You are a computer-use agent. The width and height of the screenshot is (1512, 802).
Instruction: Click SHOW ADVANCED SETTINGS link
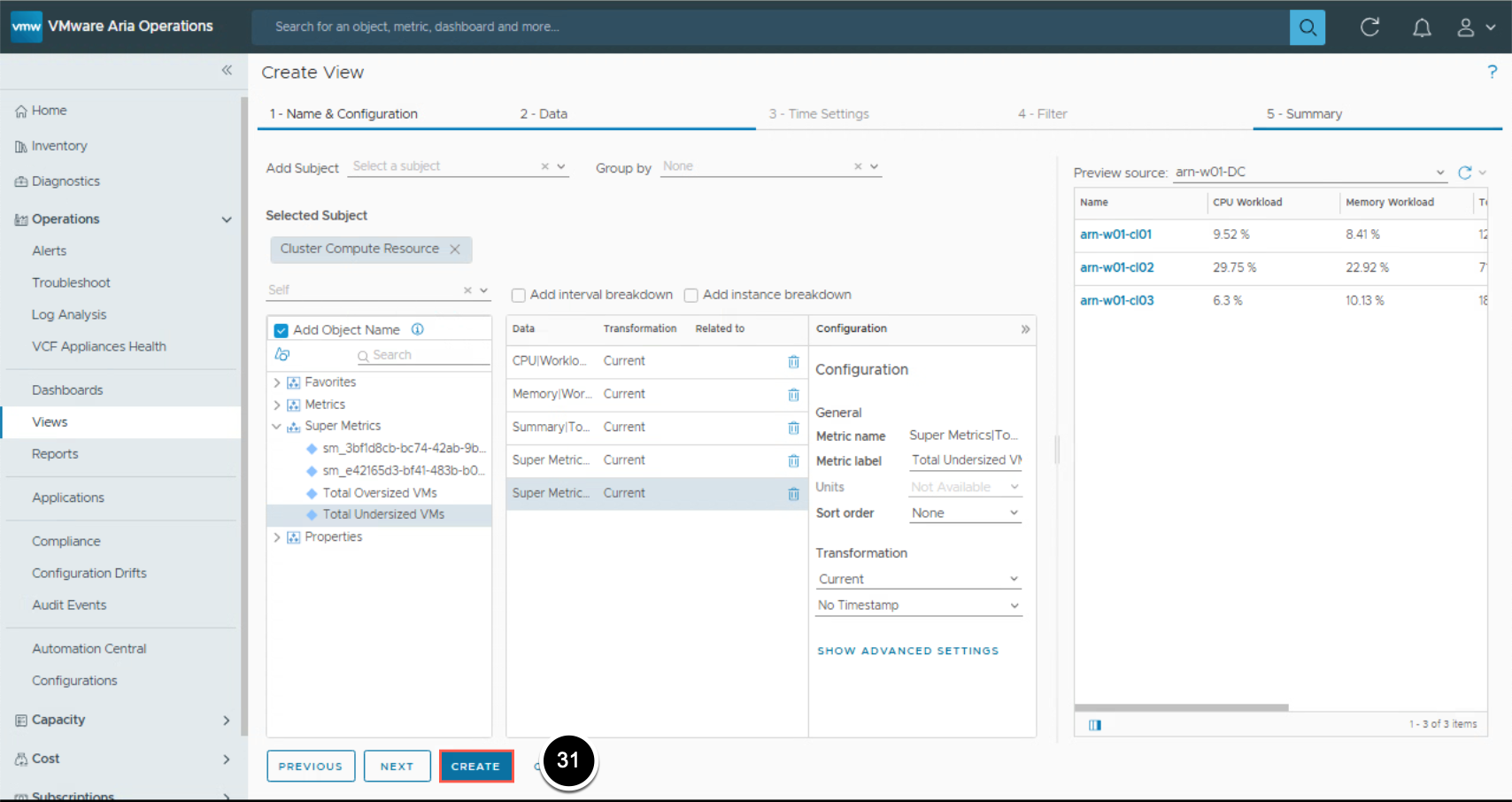pos(907,651)
